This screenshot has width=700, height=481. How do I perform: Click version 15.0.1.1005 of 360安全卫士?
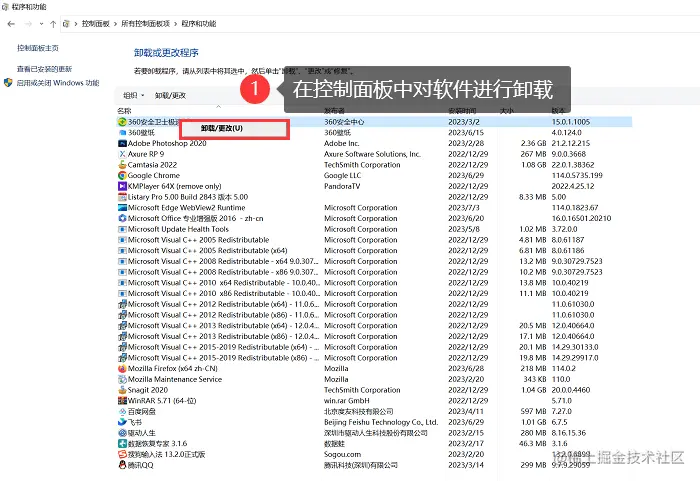(571, 122)
